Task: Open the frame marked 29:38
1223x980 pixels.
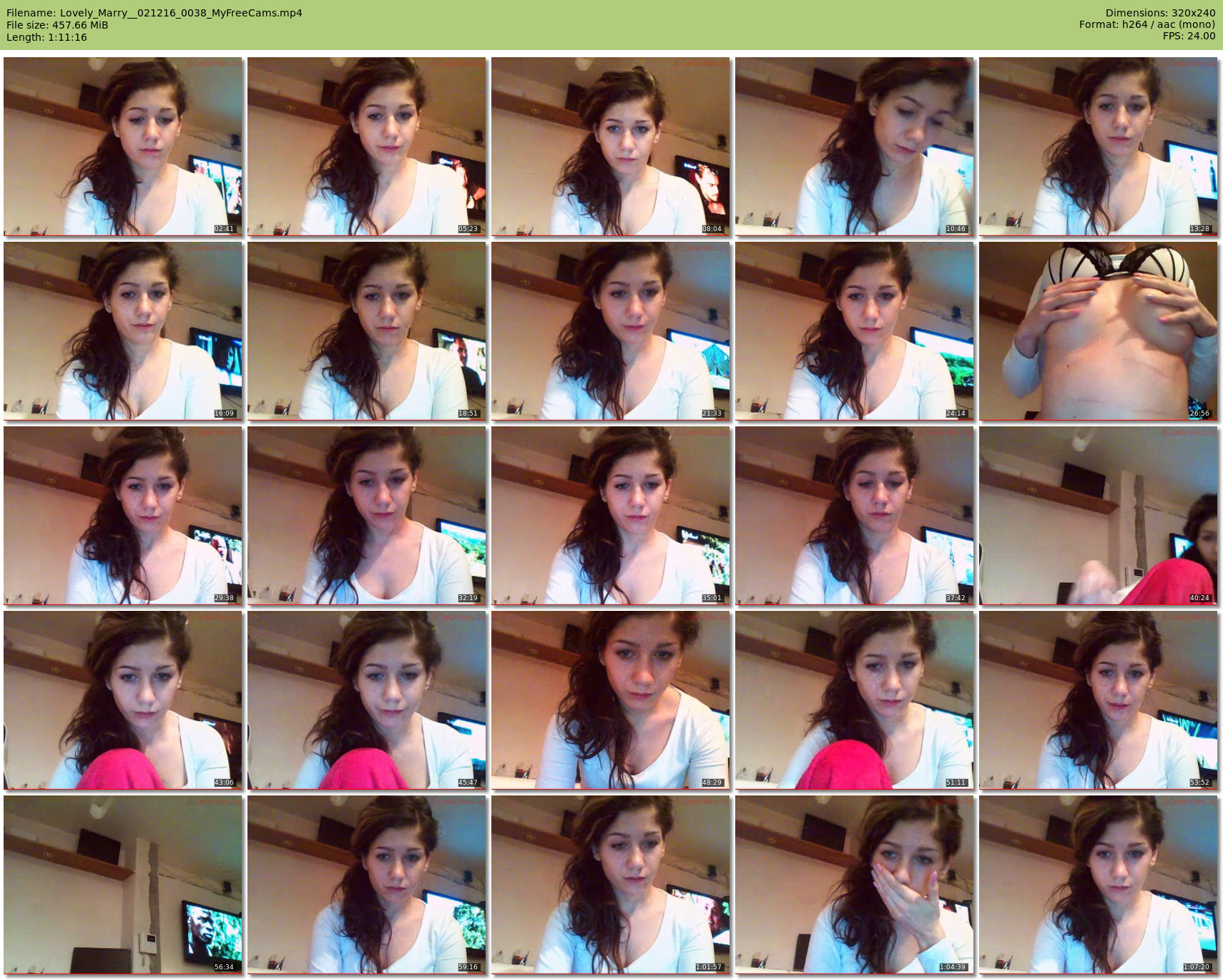Action: tap(123, 516)
